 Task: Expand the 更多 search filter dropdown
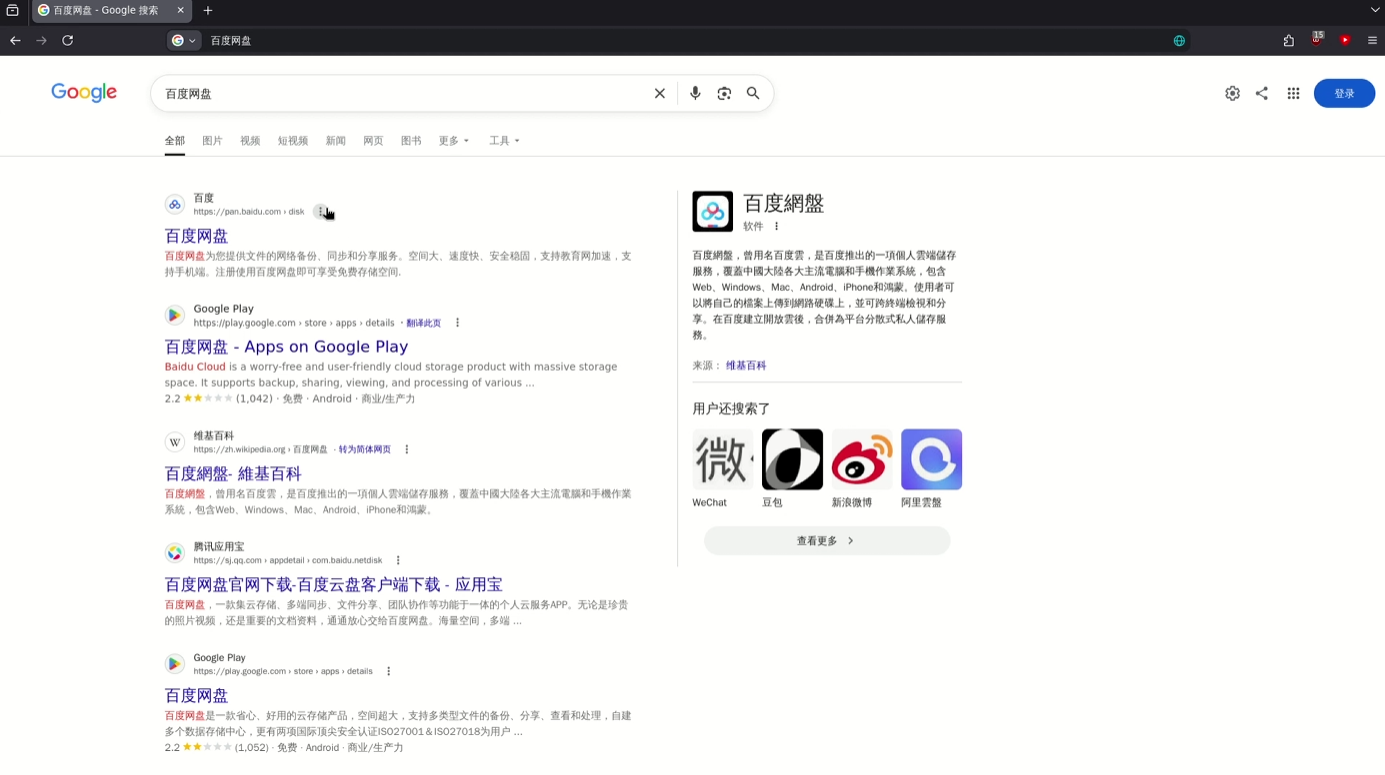coord(453,141)
